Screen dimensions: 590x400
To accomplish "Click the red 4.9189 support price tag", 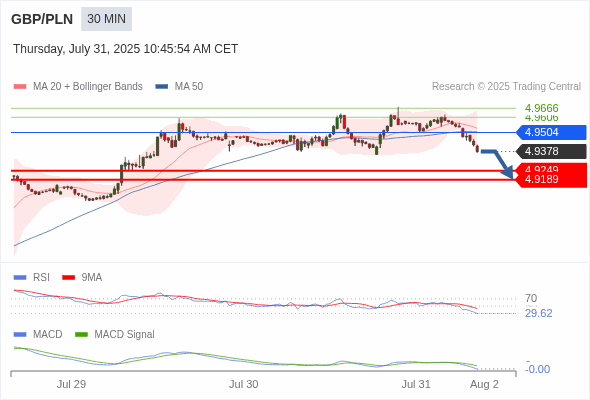I will (x=551, y=179).
